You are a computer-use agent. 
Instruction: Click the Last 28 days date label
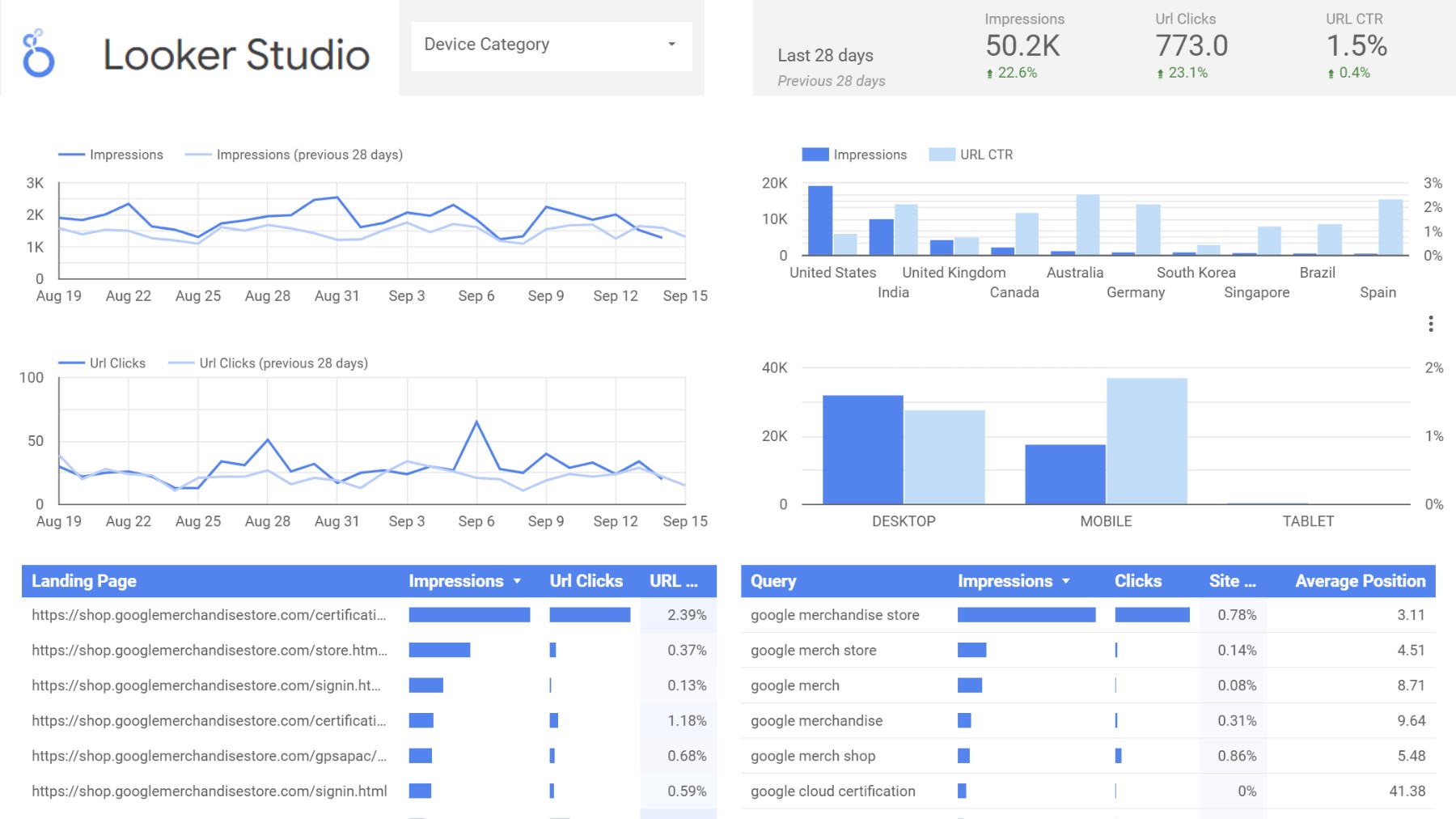click(825, 56)
